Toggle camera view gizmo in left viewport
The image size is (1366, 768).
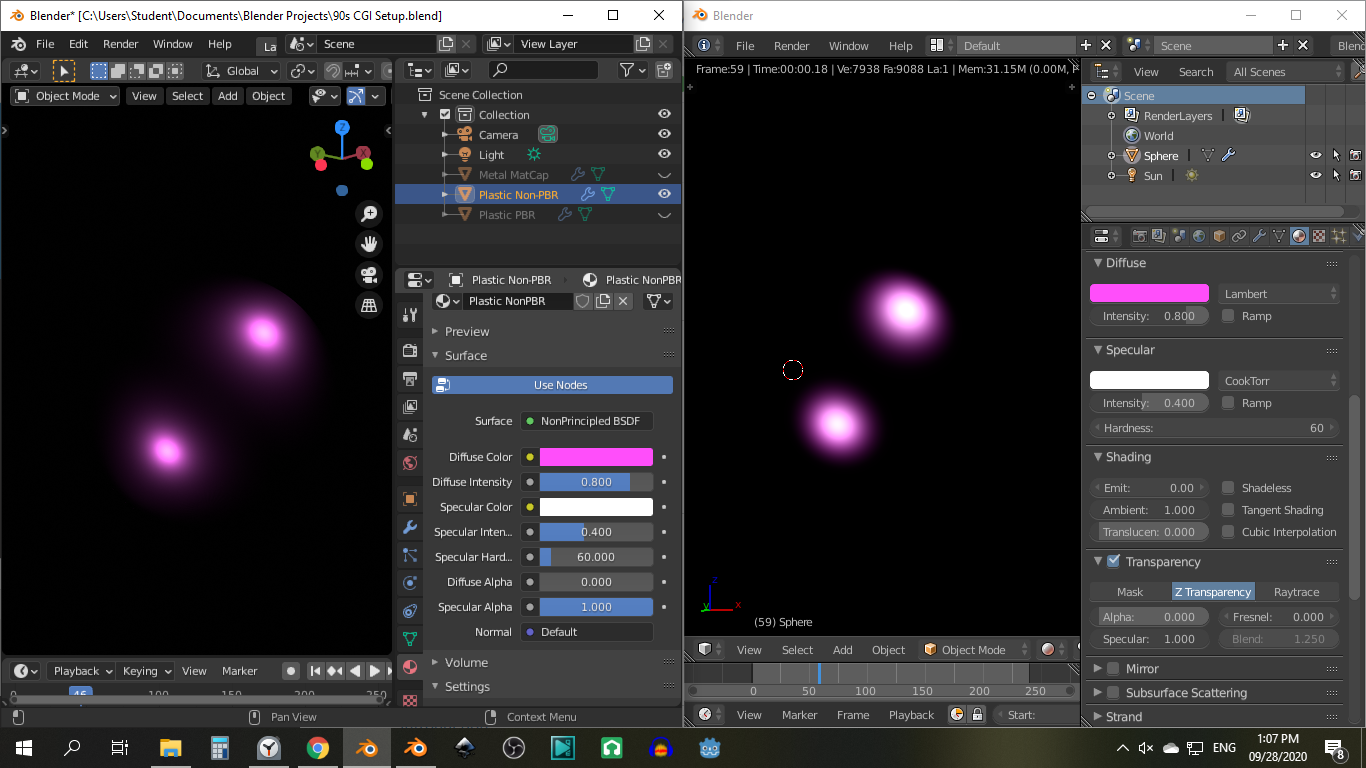(x=369, y=275)
